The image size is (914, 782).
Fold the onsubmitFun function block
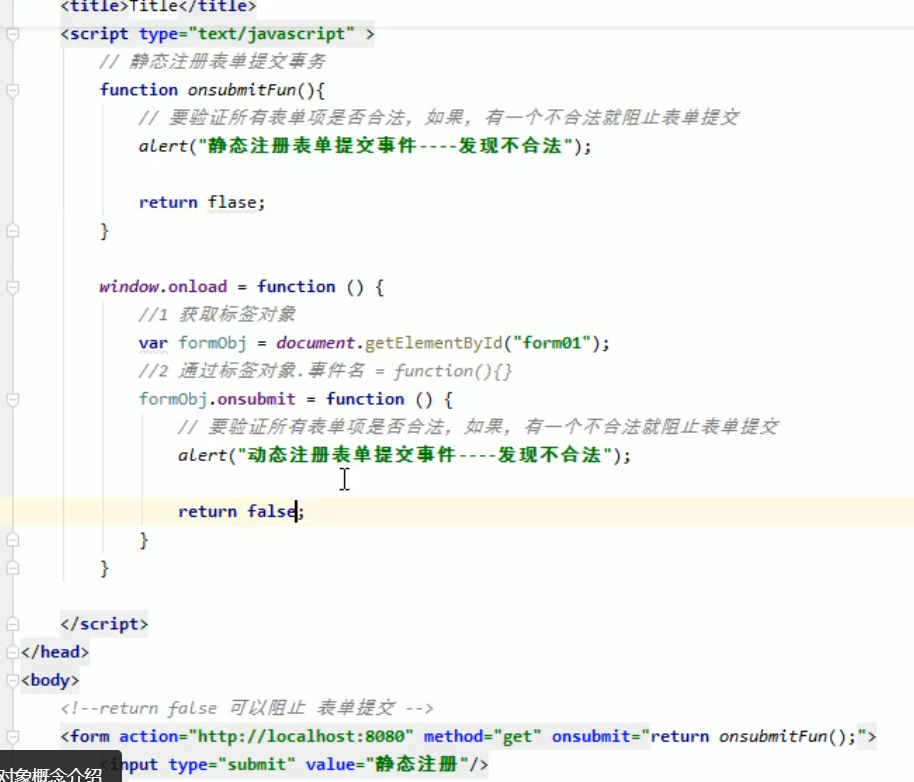pyautogui.click(x=12, y=90)
